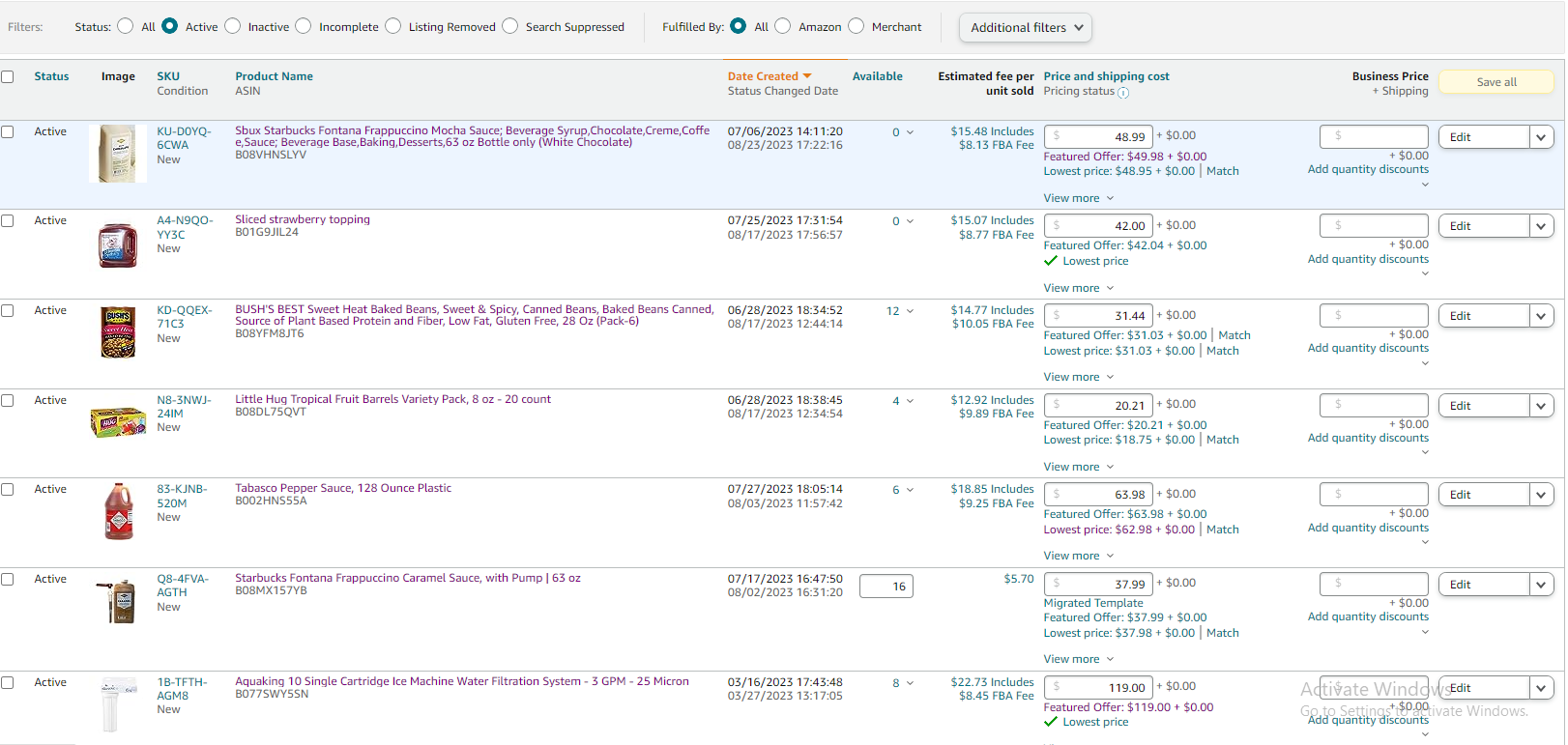Check the box for Sliced strawberry topping row

pyautogui.click(x=8, y=220)
